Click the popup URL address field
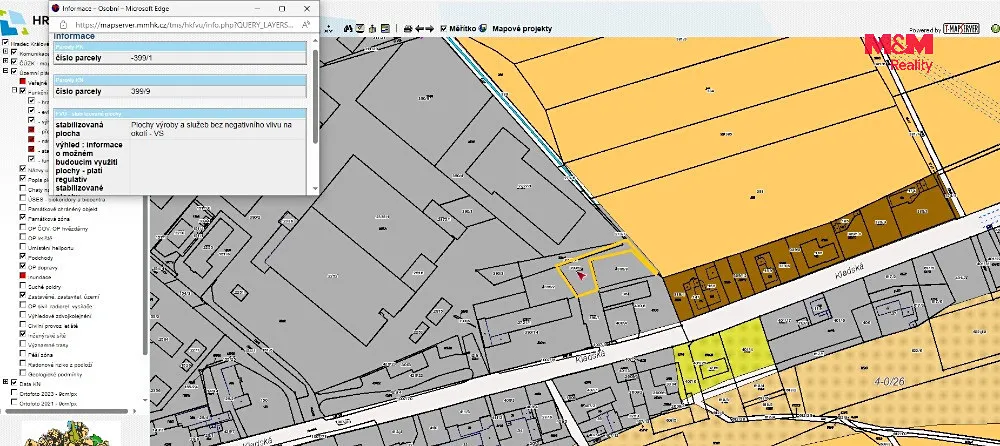The height and width of the screenshot is (446, 1000). click(x=185, y=24)
